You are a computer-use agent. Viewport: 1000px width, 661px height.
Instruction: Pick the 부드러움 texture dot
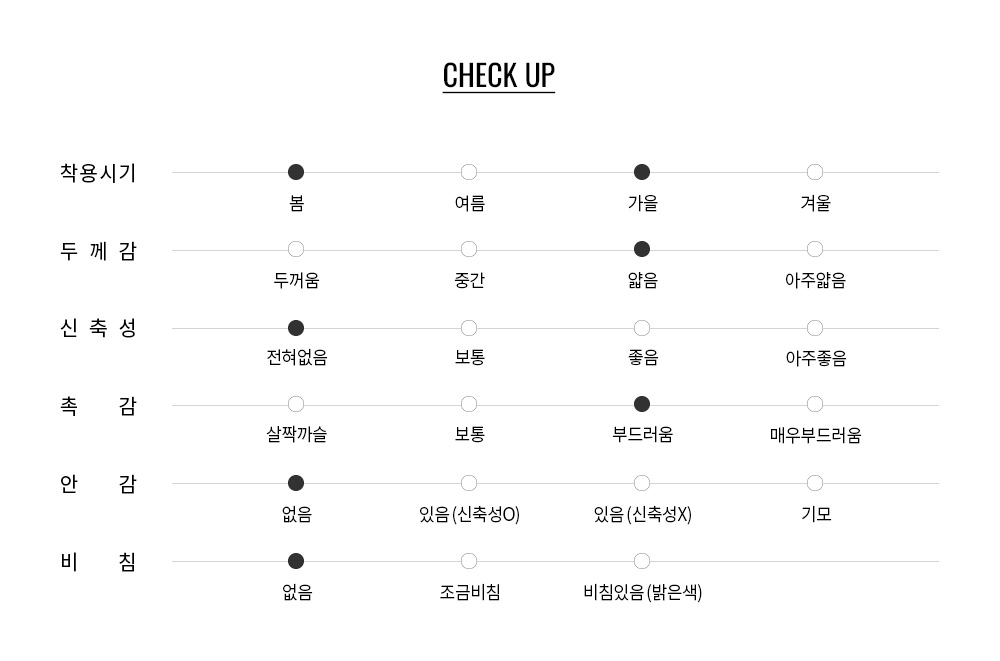click(x=642, y=404)
